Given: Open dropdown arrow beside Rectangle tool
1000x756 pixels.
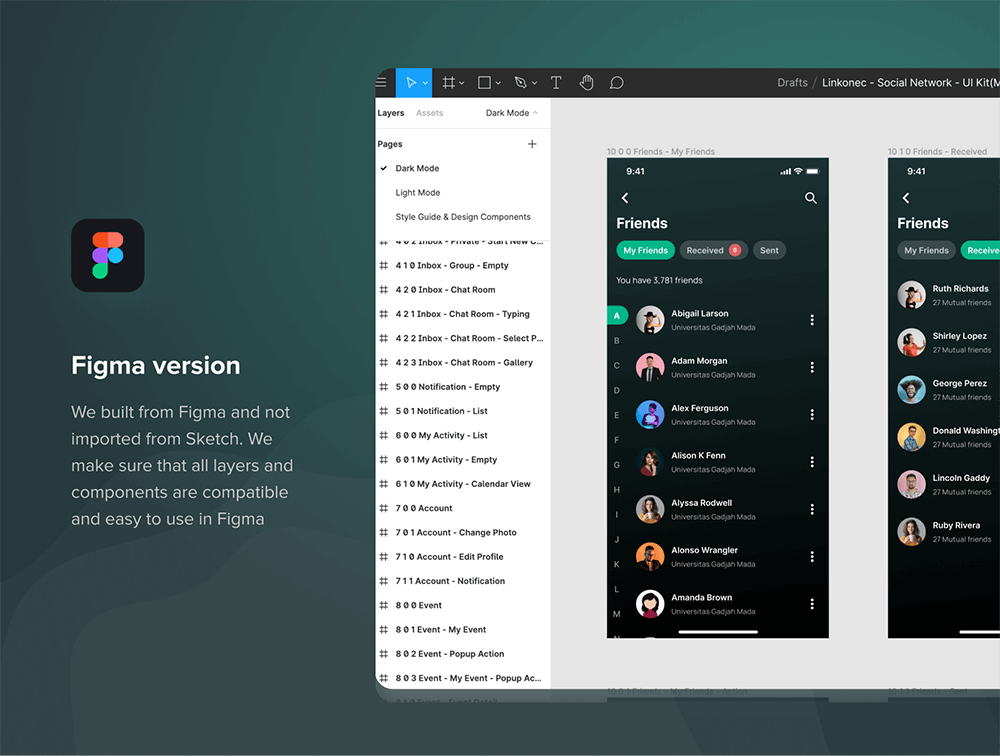Looking at the screenshot, I should tap(498, 83).
